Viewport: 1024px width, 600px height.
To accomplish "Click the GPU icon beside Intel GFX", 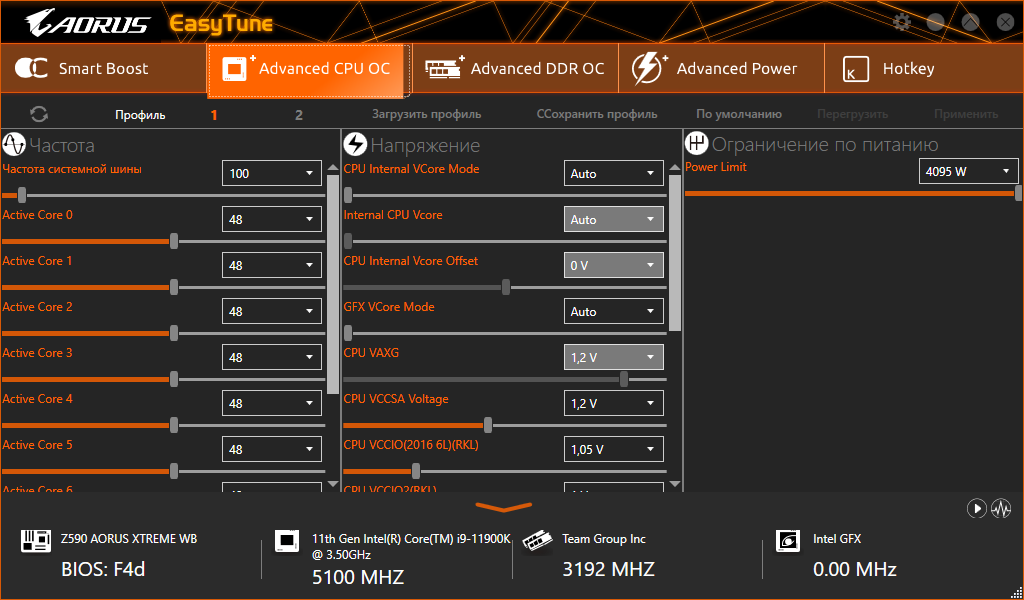I will pyautogui.click(x=788, y=541).
